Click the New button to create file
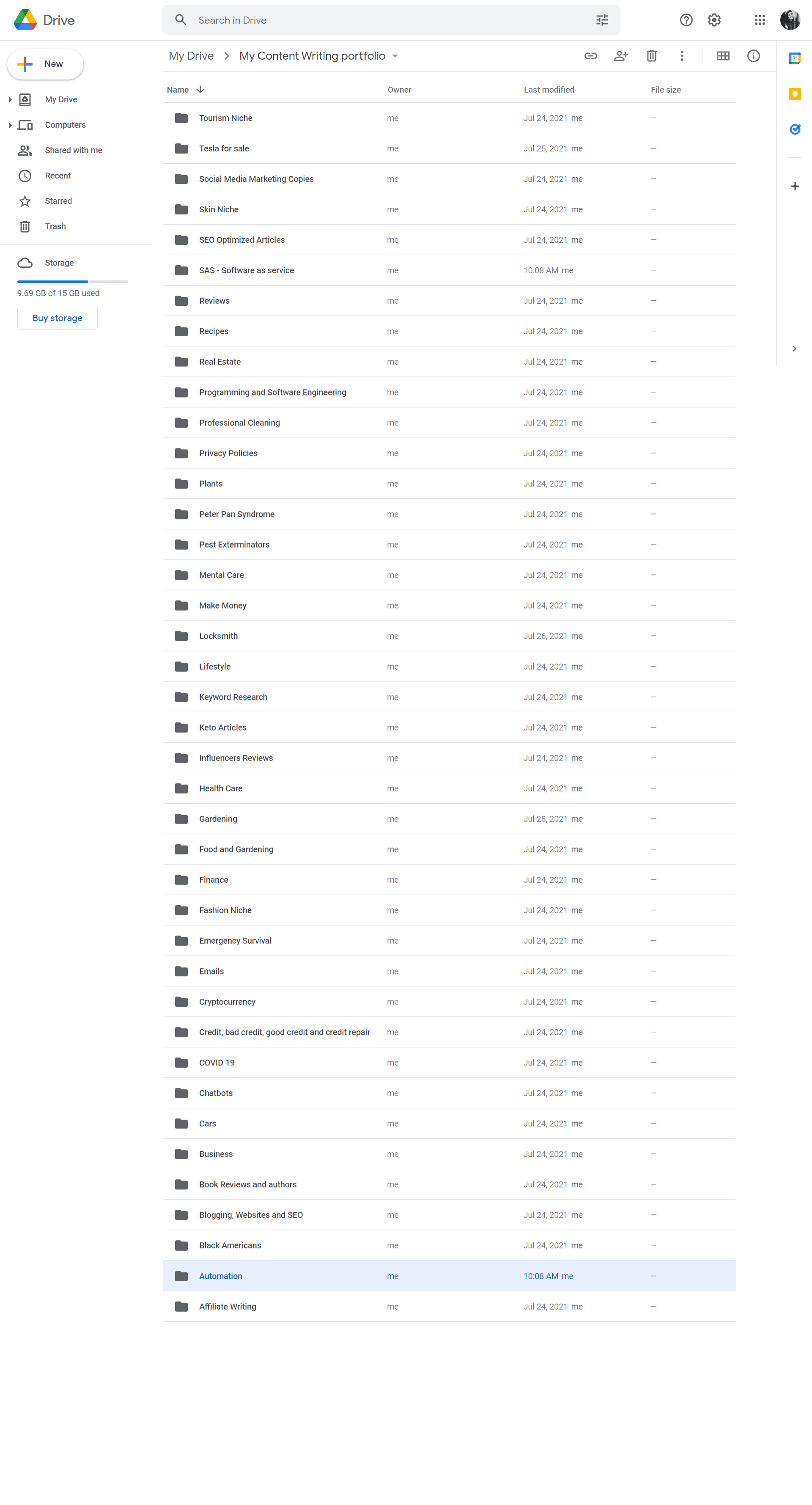812x1505 pixels. (44, 63)
